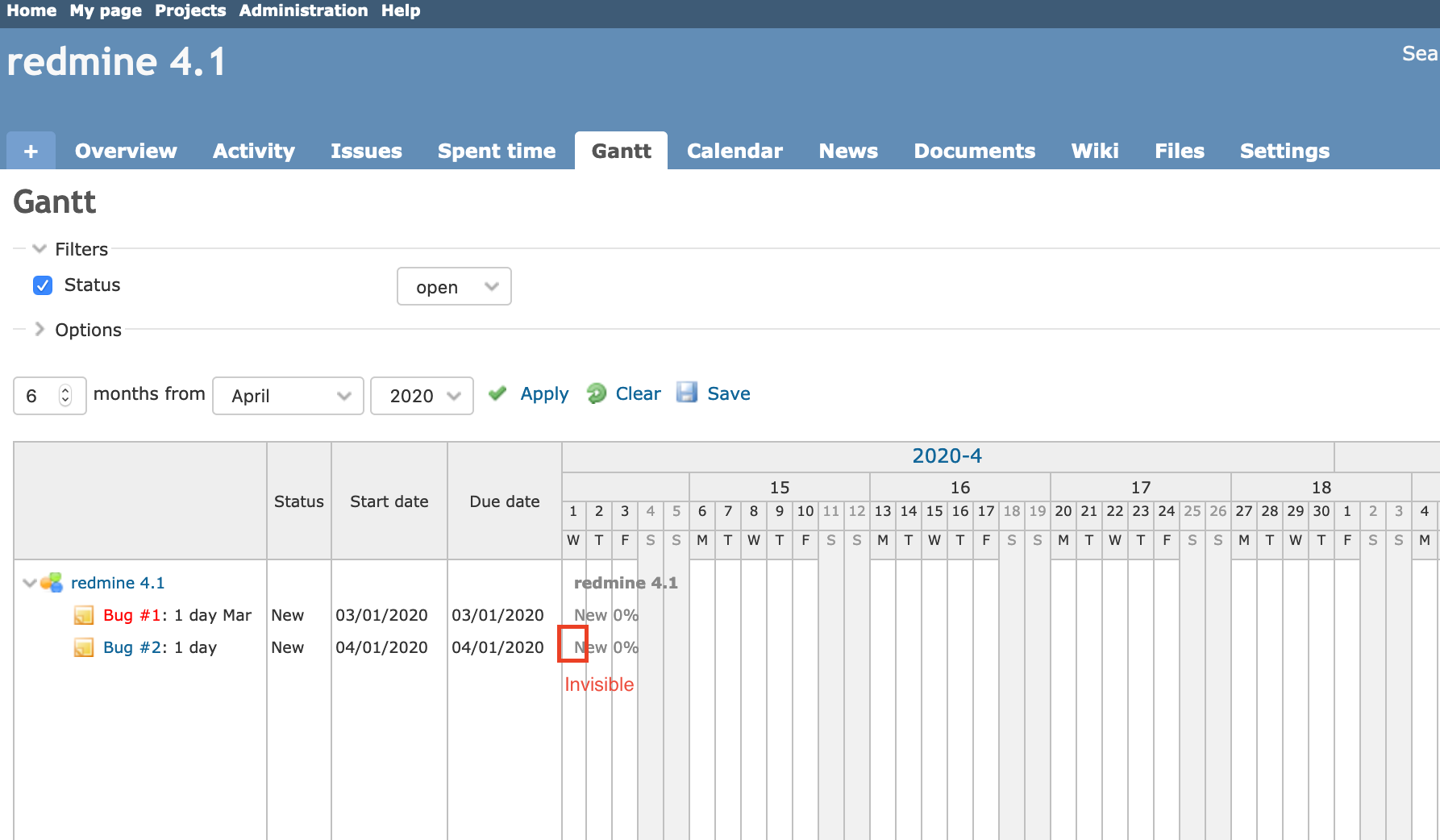This screenshot has width=1440, height=840.
Task: Go to the Spent time tab
Action: coord(497,151)
